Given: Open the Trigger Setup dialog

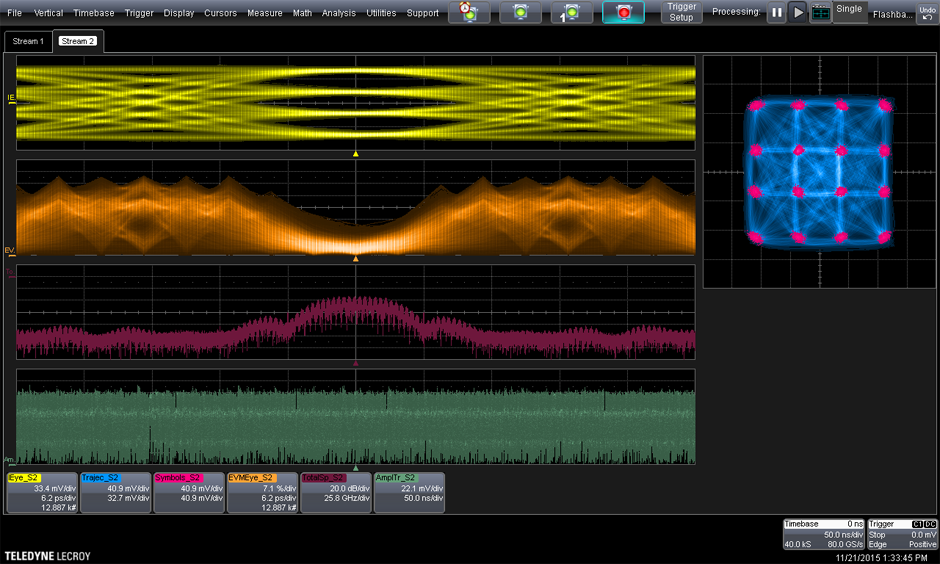Looking at the screenshot, I should [x=681, y=13].
